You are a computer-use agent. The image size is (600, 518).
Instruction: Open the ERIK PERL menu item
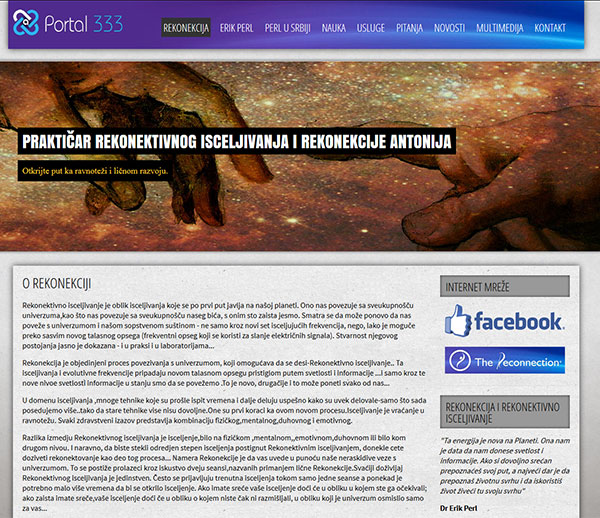click(x=243, y=28)
